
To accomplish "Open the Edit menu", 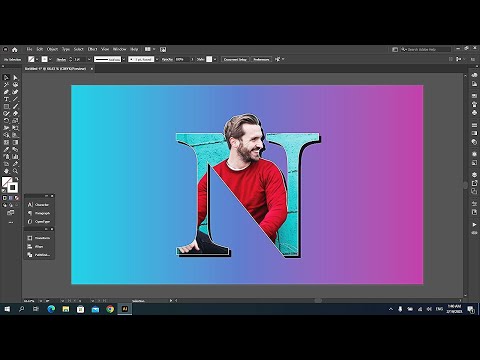I will (40, 49).
